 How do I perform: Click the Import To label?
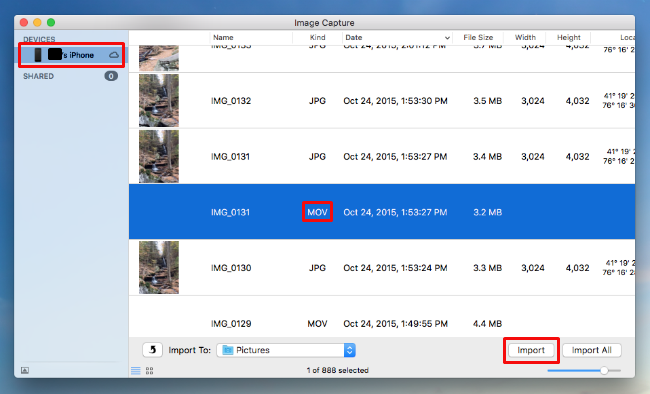189,350
